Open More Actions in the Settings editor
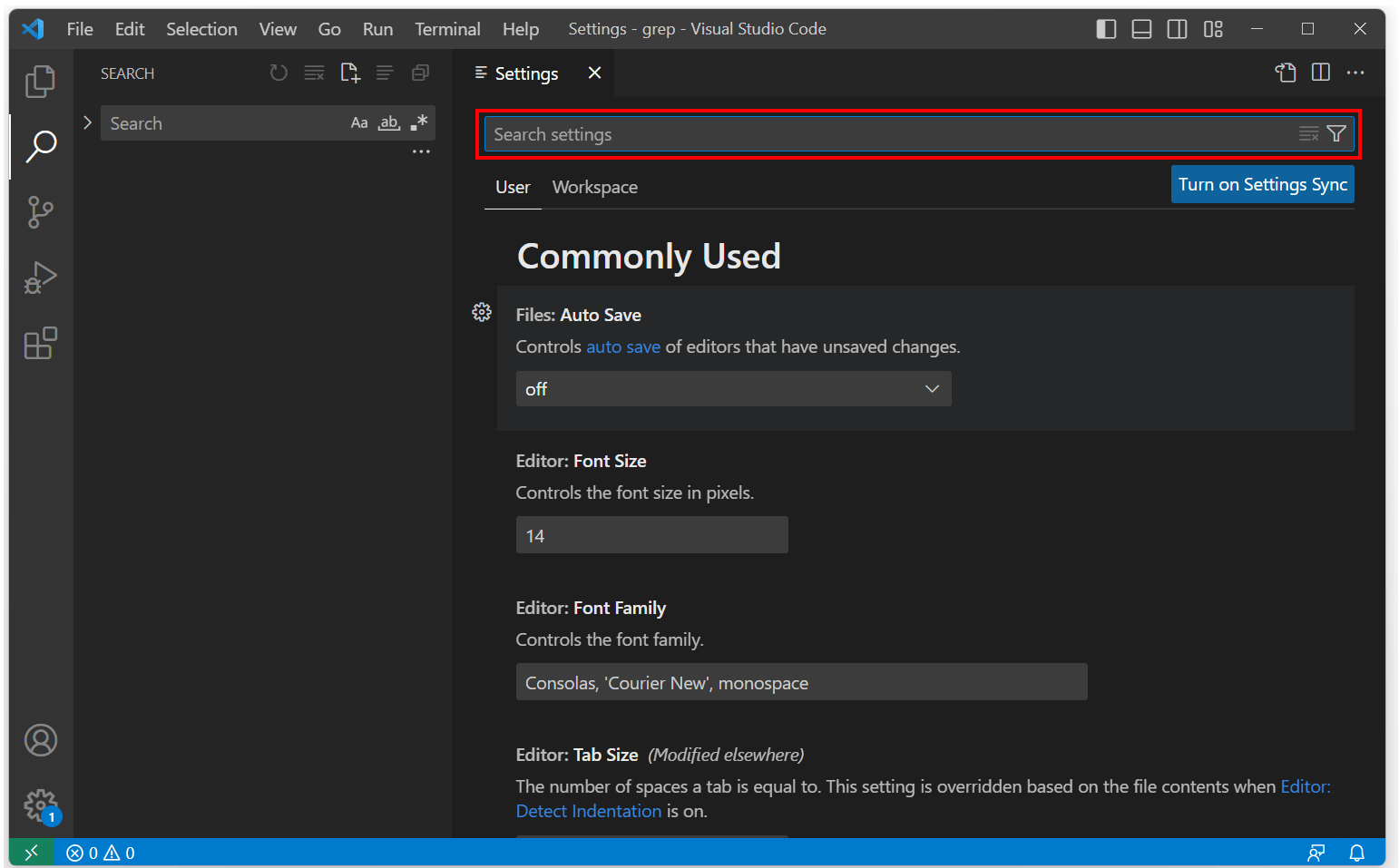1399x868 pixels. coord(1355,73)
